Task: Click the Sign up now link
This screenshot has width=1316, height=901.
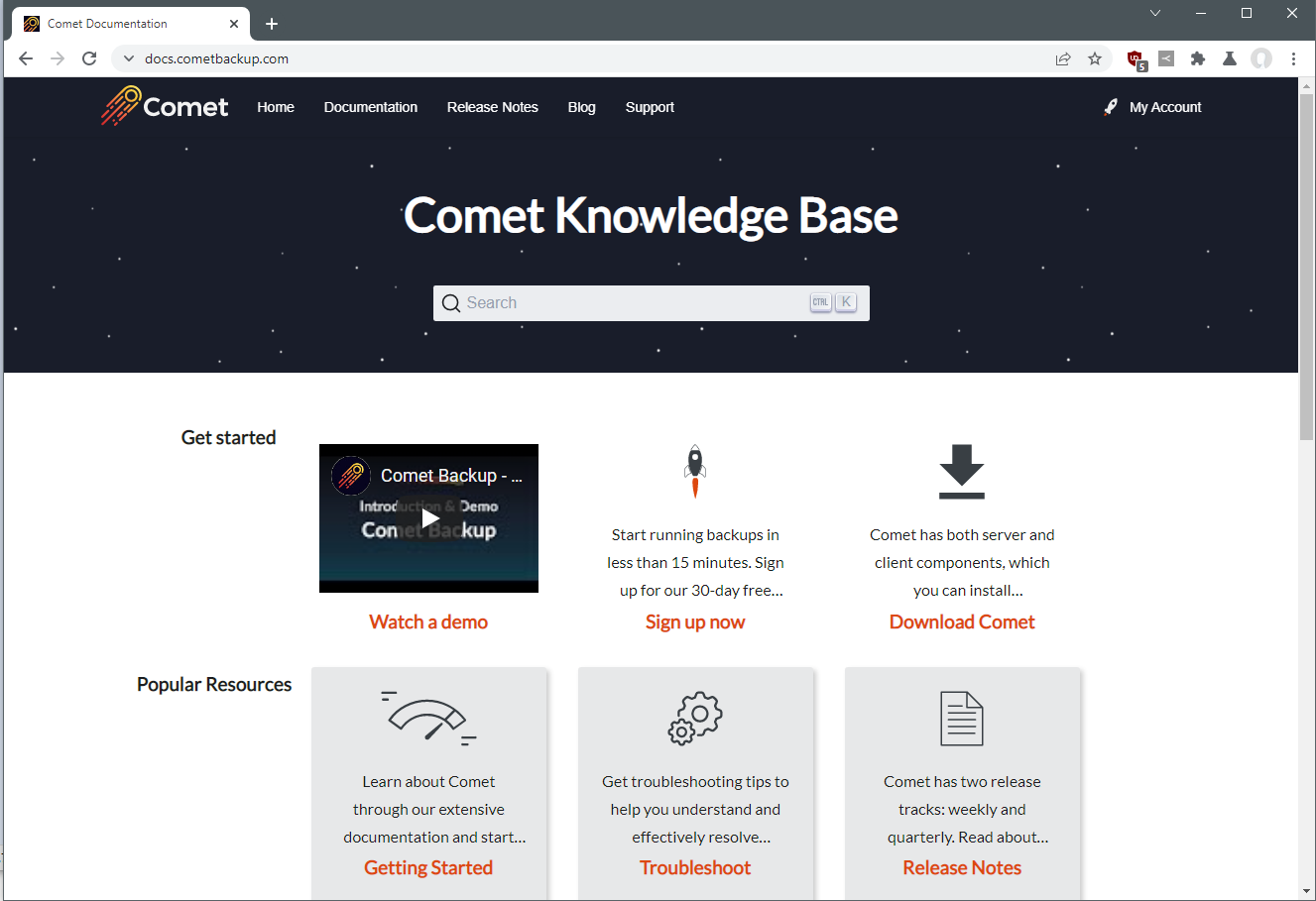Action: pos(694,621)
